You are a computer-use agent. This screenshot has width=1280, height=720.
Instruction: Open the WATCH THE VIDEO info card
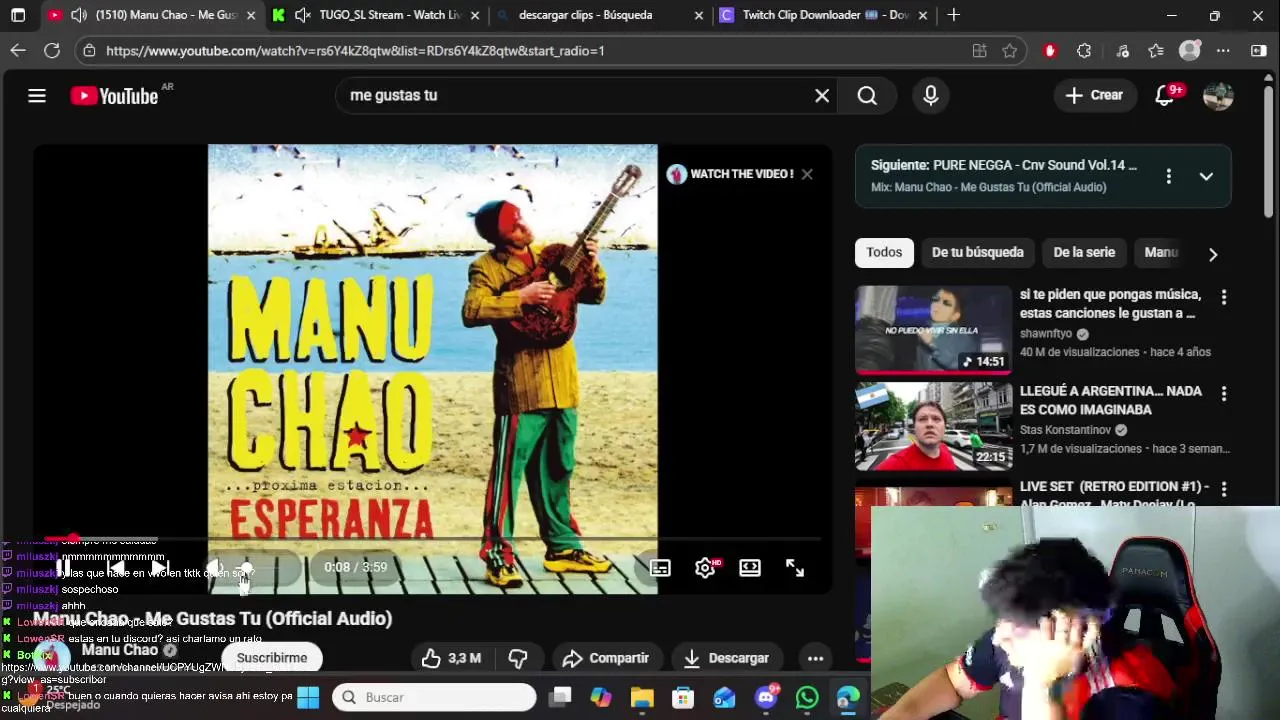[731, 174]
